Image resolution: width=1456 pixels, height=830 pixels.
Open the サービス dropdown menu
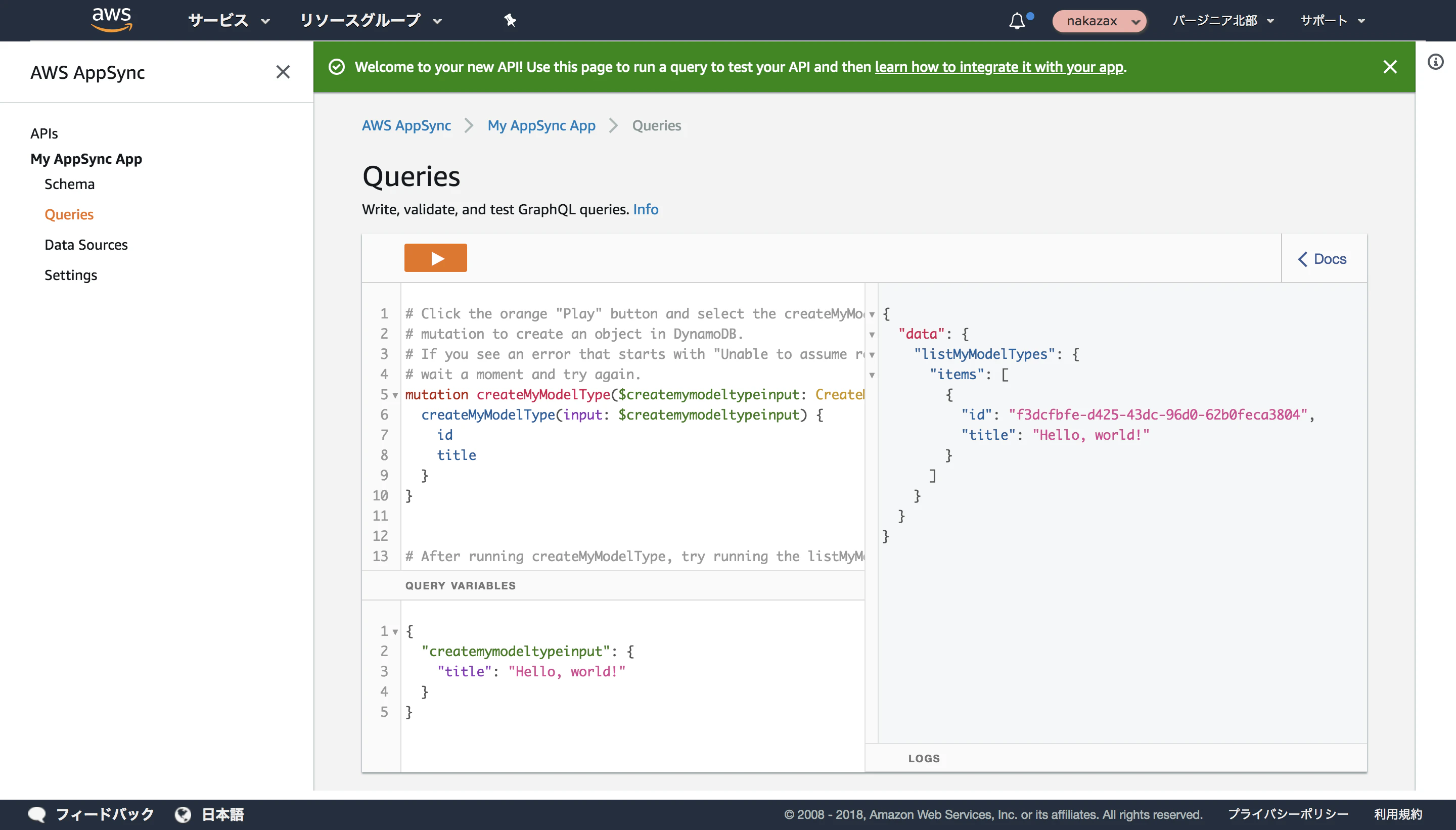[229, 21]
